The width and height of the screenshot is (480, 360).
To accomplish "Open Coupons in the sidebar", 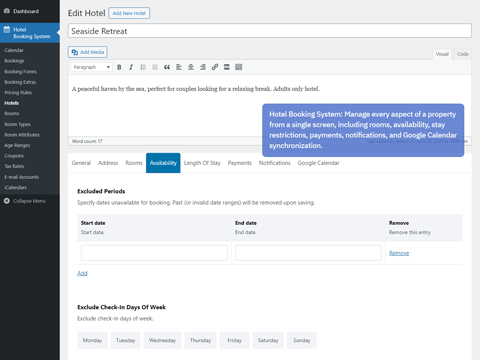I will click(x=14, y=156).
